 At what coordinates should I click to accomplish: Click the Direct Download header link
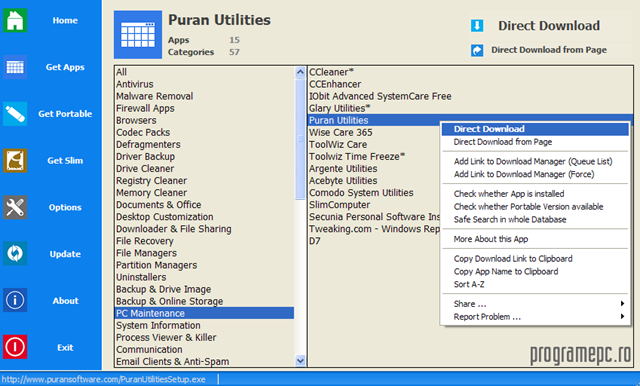point(549,26)
